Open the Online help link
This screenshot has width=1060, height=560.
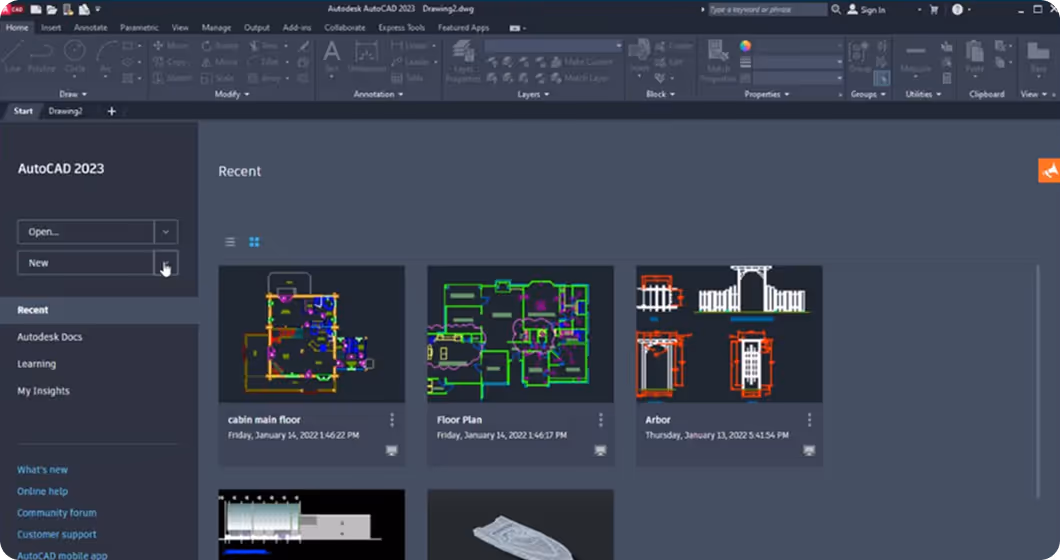(x=43, y=491)
